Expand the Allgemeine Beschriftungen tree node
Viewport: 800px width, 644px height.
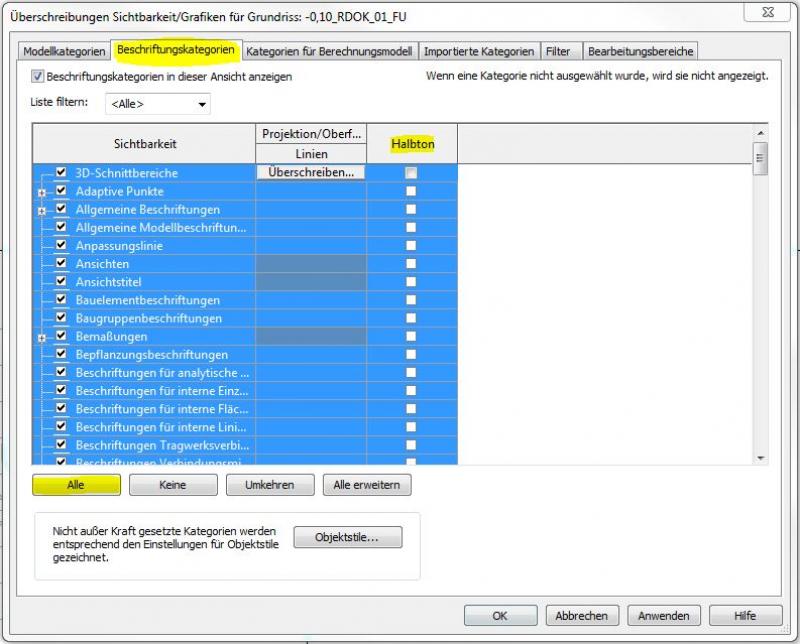(42, 210)
